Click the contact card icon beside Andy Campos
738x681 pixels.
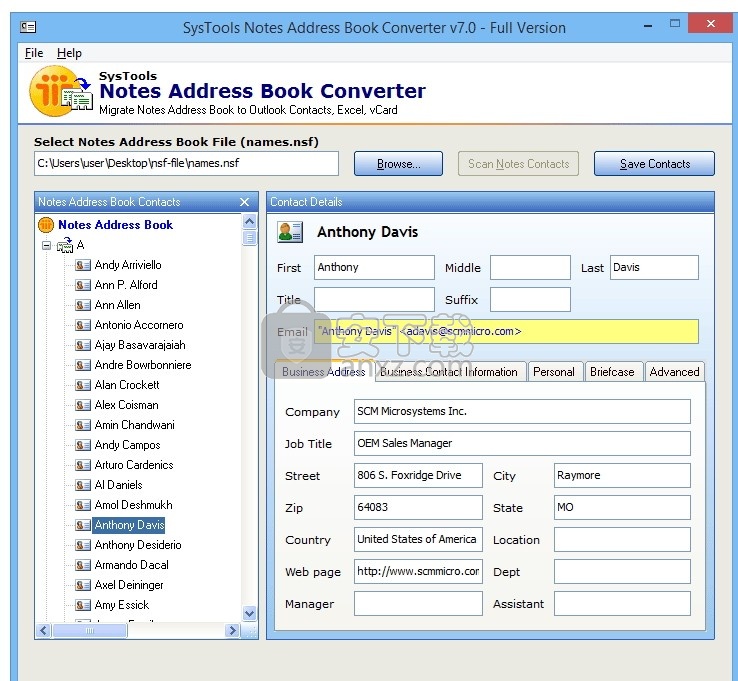pyautogui.click(x=83, y=445)
